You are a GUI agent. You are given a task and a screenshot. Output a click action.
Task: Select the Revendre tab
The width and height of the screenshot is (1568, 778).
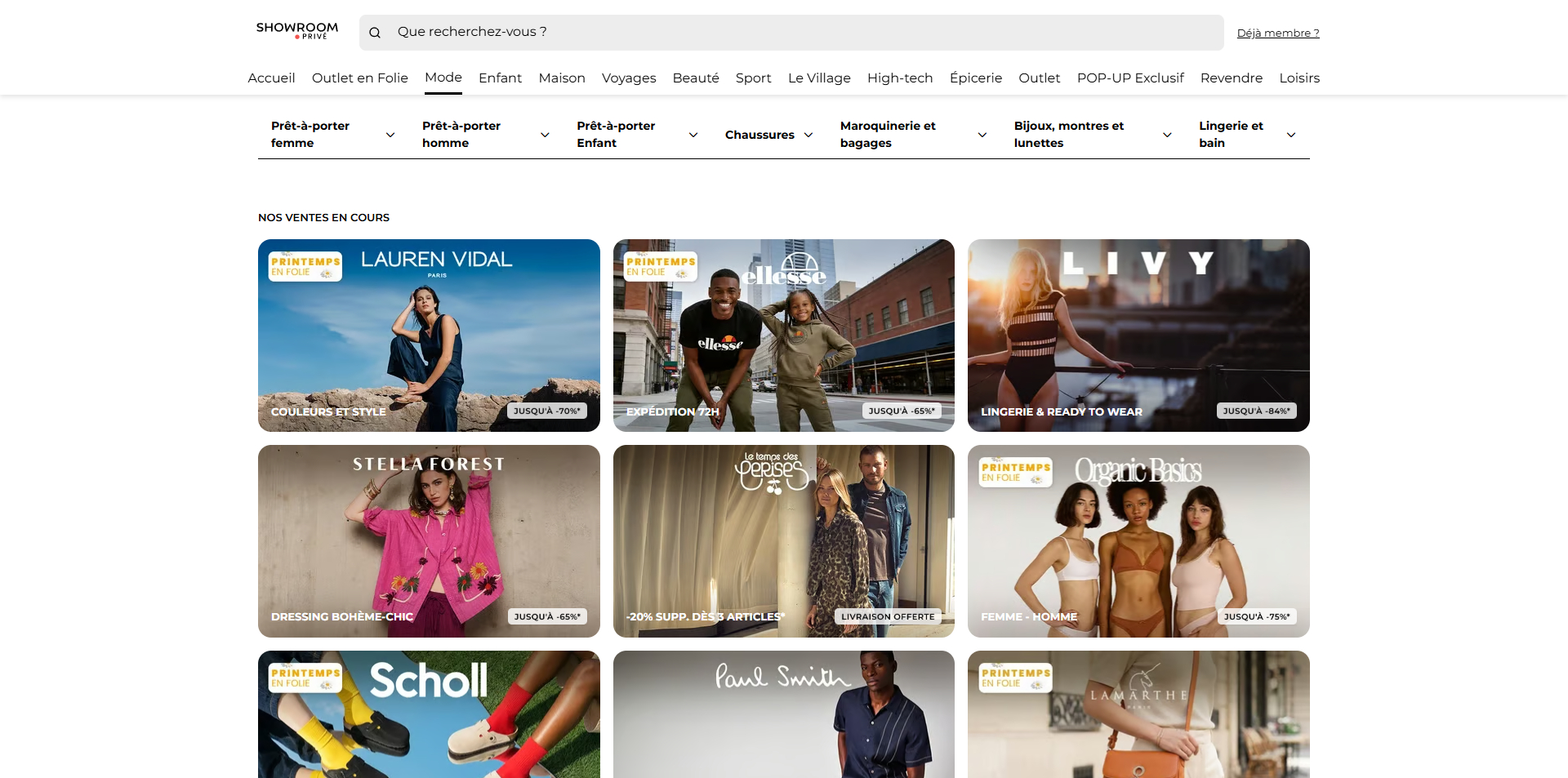click(1232, 78)
